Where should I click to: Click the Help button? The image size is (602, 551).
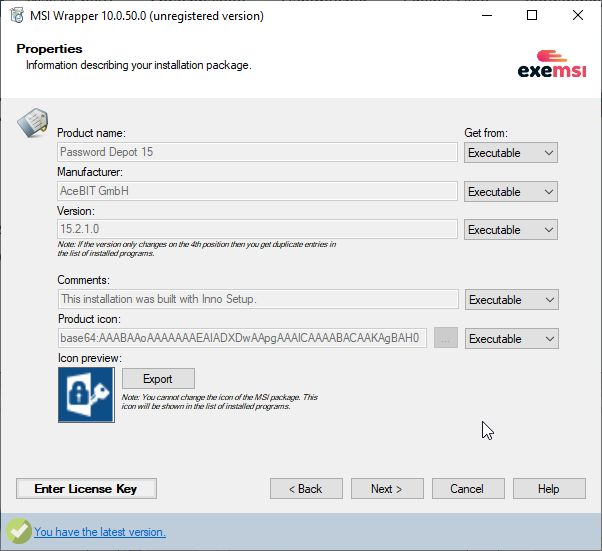coord(549,488)
